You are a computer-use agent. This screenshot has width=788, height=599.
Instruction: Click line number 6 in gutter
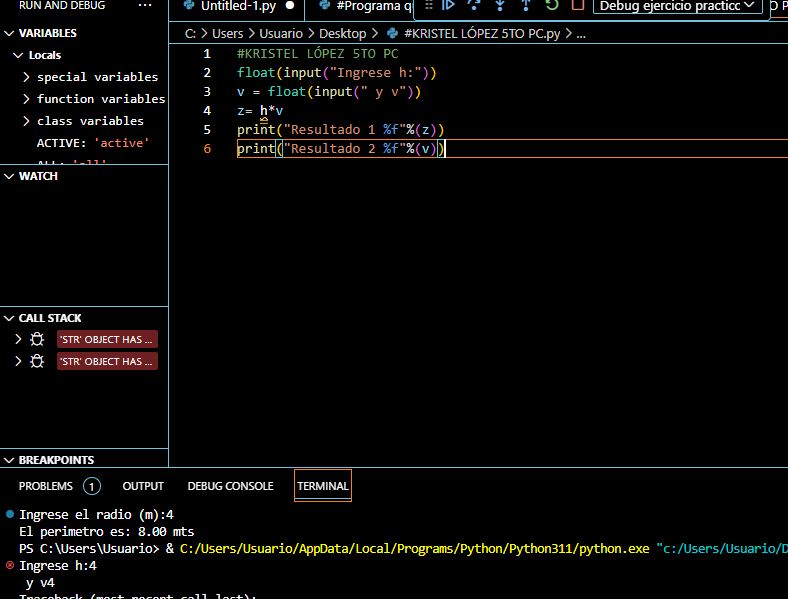click(207, 149)
